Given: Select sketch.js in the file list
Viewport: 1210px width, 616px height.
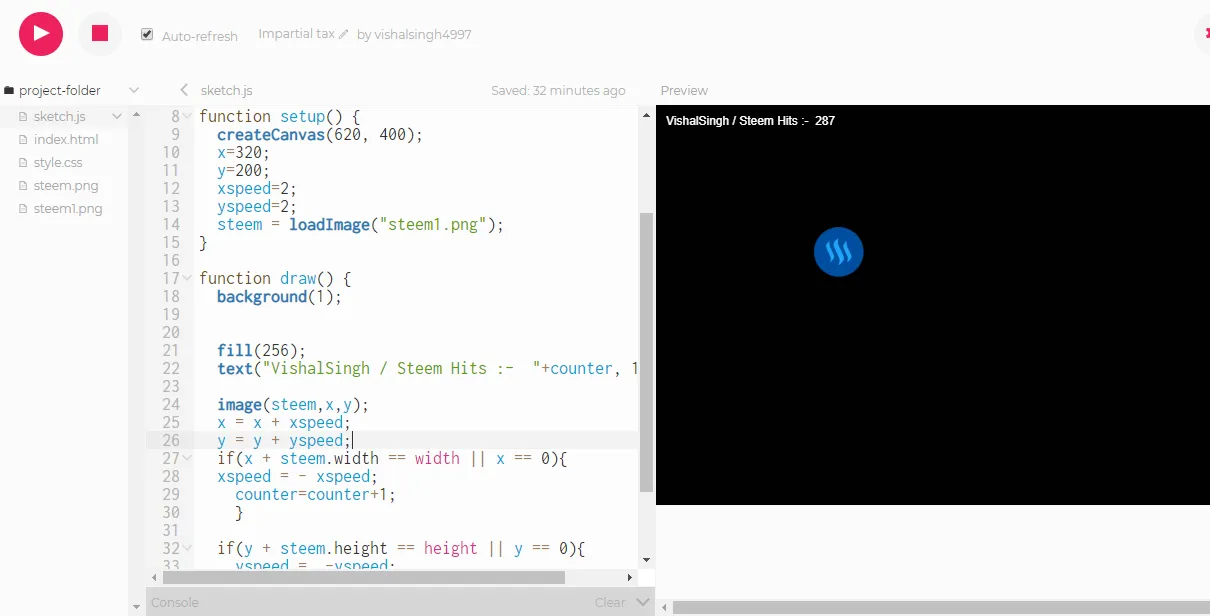Looking at the screenshot, I should point(60,116).
